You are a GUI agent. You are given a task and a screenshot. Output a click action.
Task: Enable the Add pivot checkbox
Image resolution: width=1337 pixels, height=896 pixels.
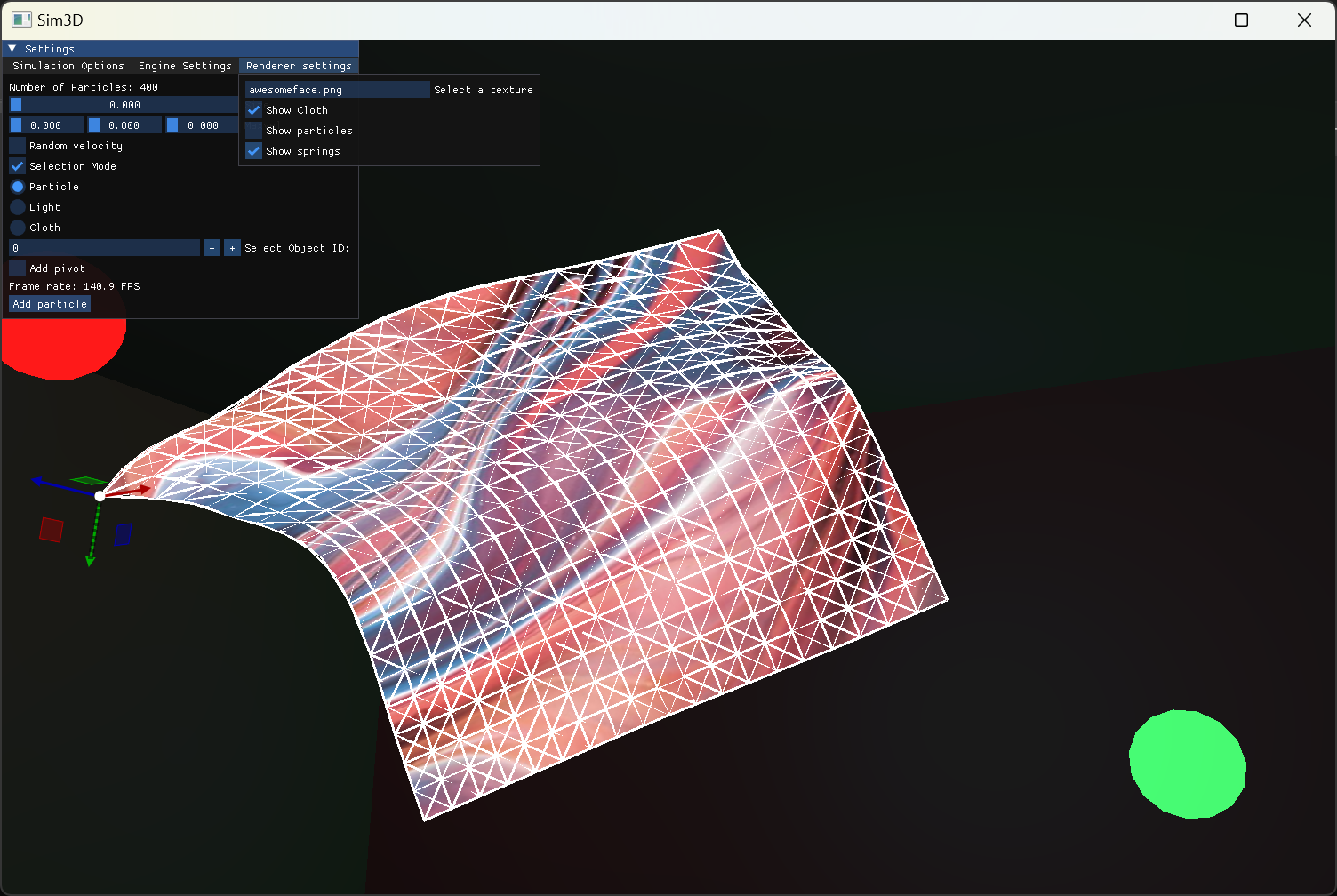pos(18,268)
